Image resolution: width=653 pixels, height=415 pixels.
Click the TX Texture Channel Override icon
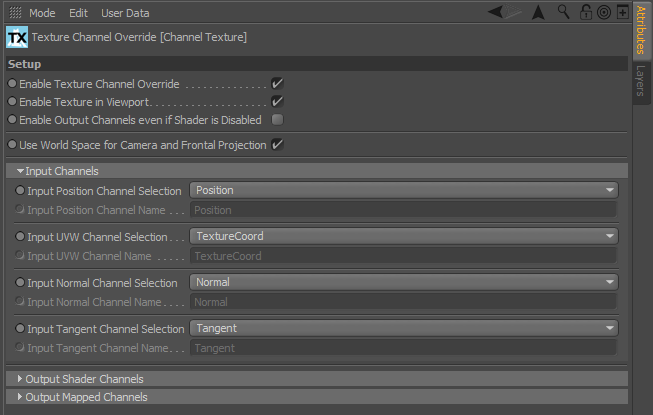point(17,37)
